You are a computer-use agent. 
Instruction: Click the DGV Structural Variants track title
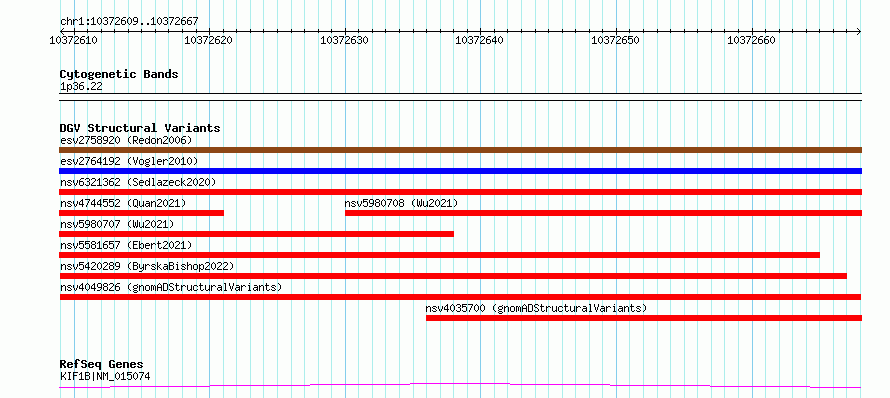click(x=140, y=128)
